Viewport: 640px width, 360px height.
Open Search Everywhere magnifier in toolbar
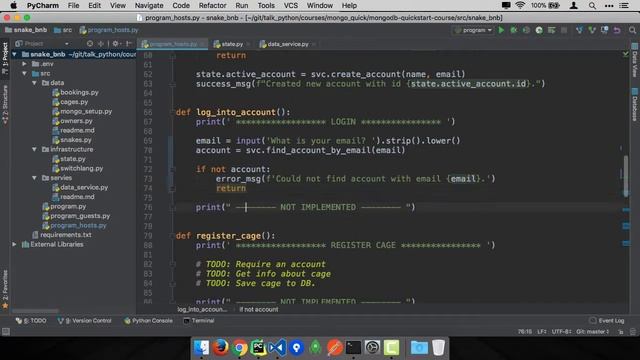coord(632,30)
